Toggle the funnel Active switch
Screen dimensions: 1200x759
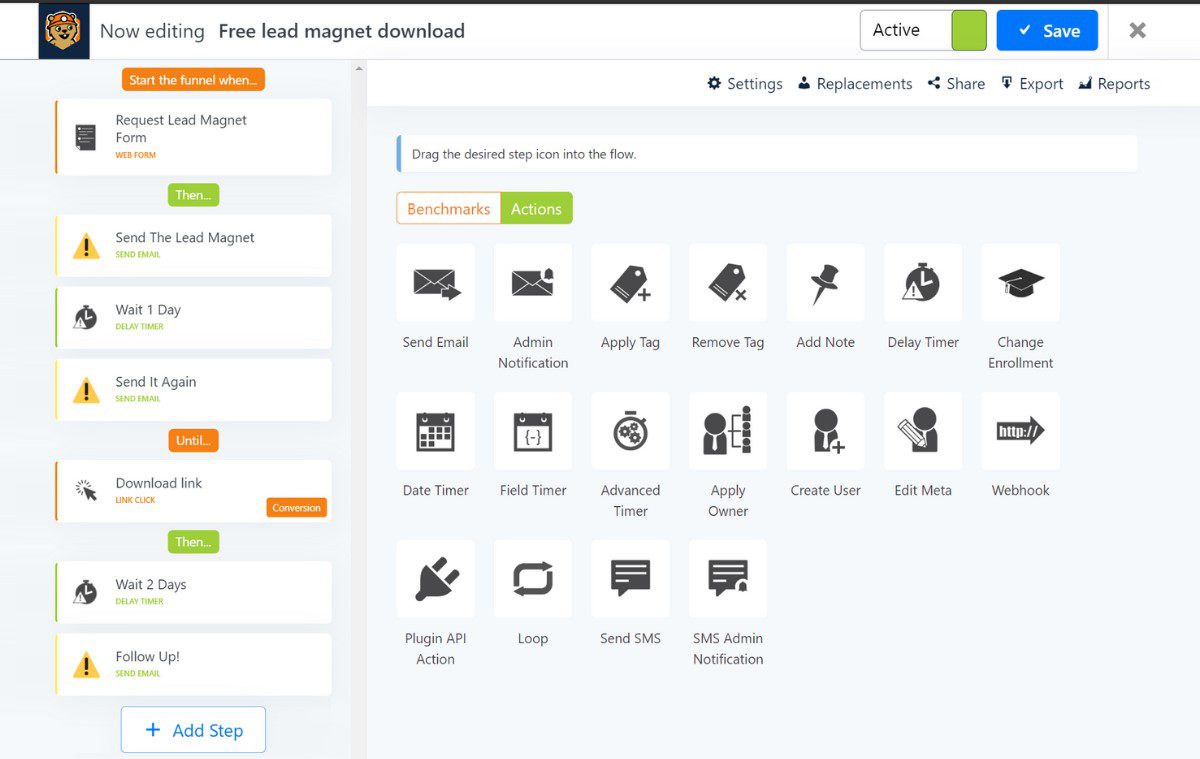click(x=968, y=30)
